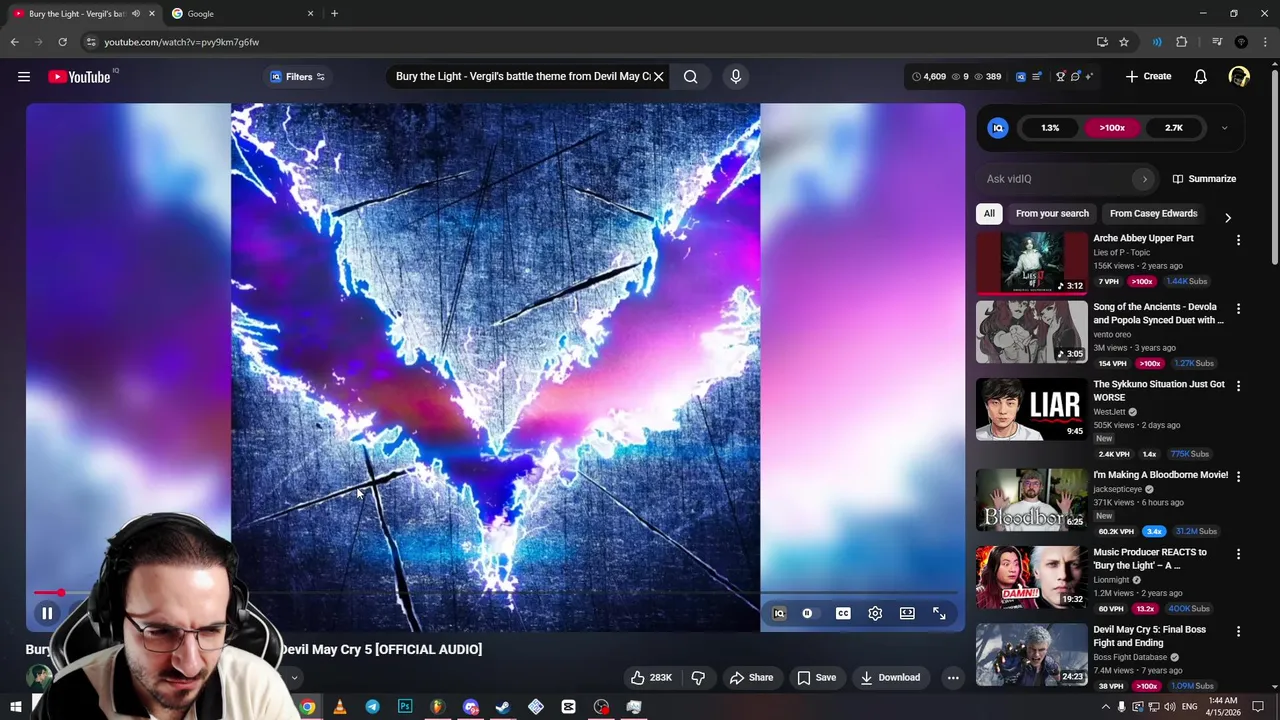
Task: Click the round vidIQ logo in sidebar panel
Action: point(998,128)
